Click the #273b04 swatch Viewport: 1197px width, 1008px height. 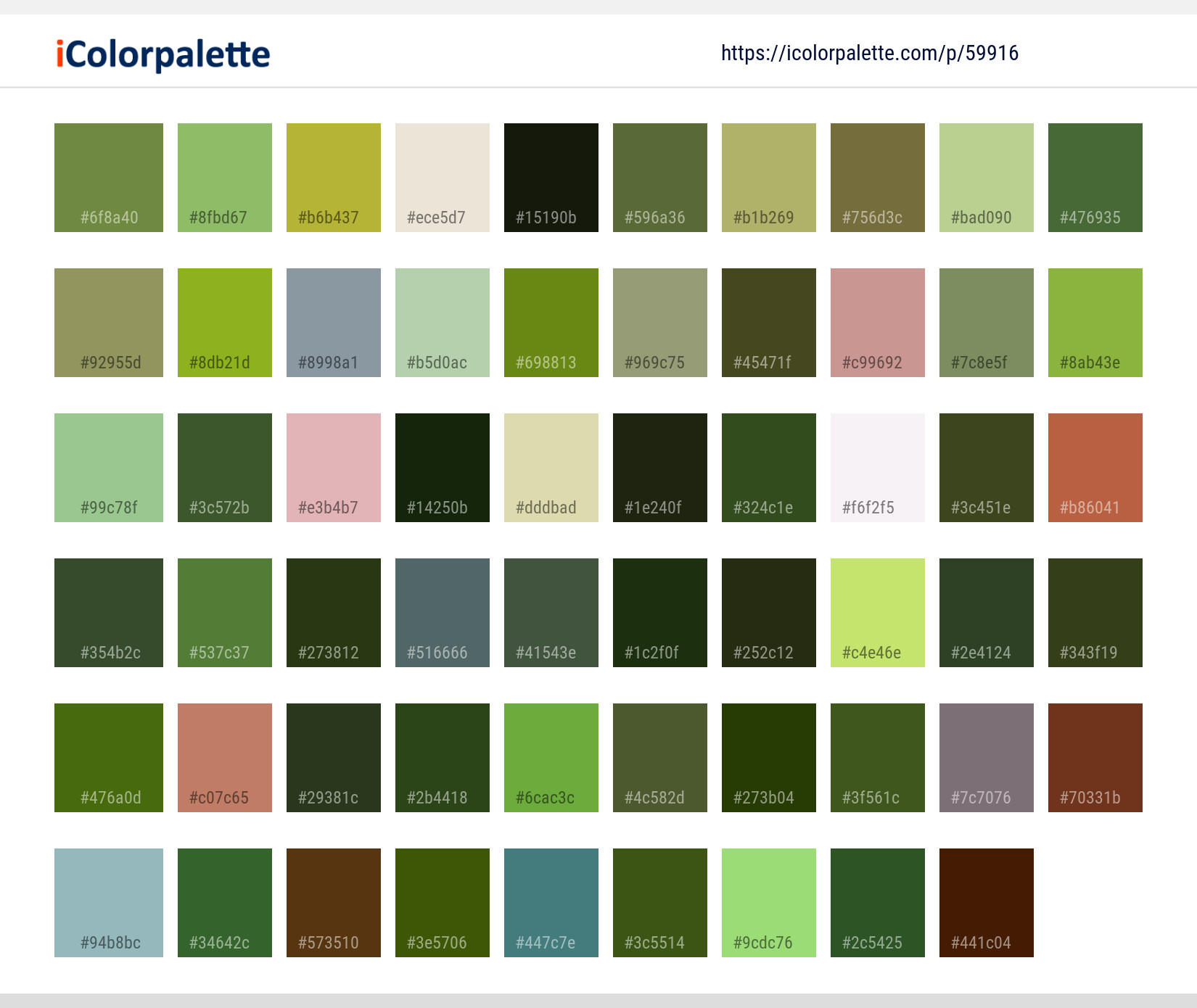[x=769, y=758]
